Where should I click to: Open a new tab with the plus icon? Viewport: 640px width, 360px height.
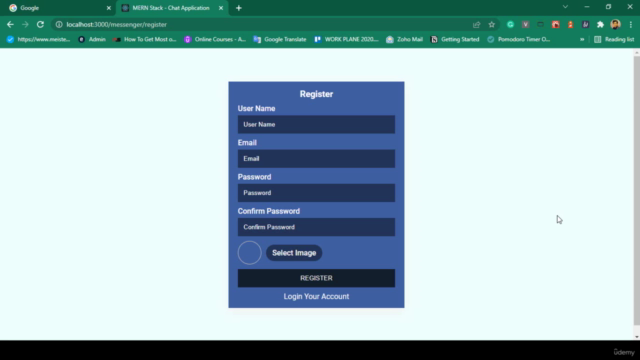239,8
